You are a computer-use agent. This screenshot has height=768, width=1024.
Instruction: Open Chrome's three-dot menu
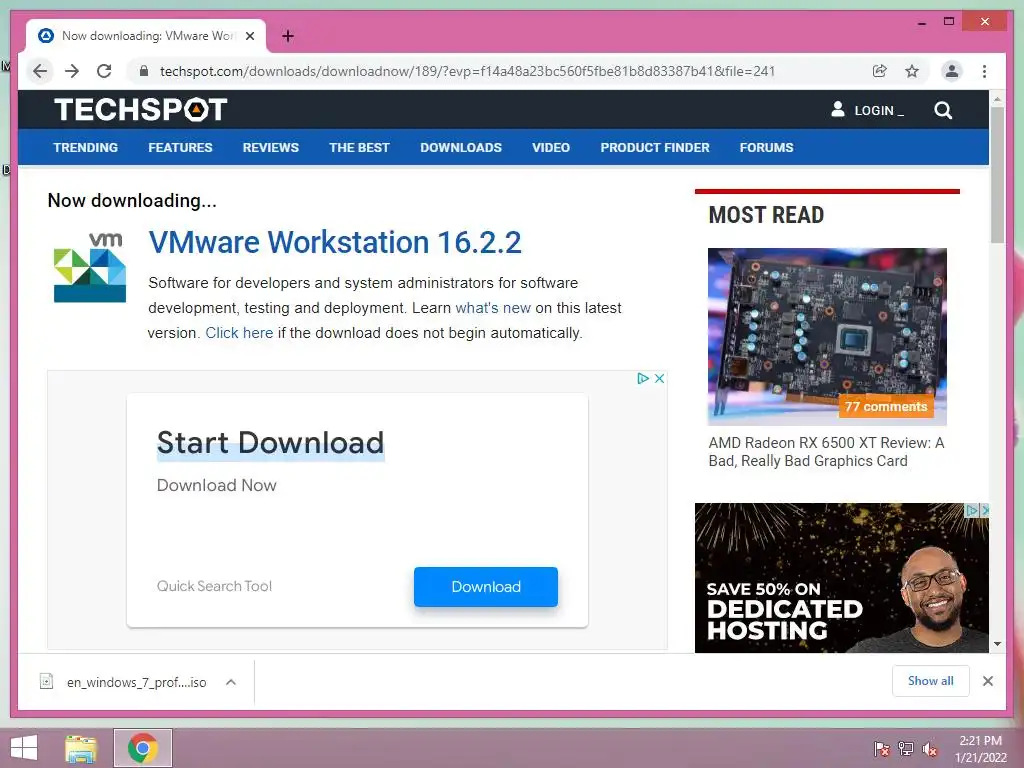[984, 71]
